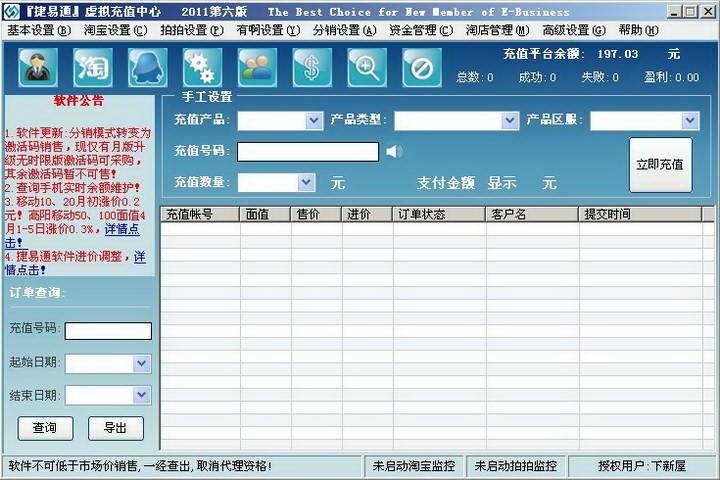Sort by the 充值帐号 column header

coord(200,214)
